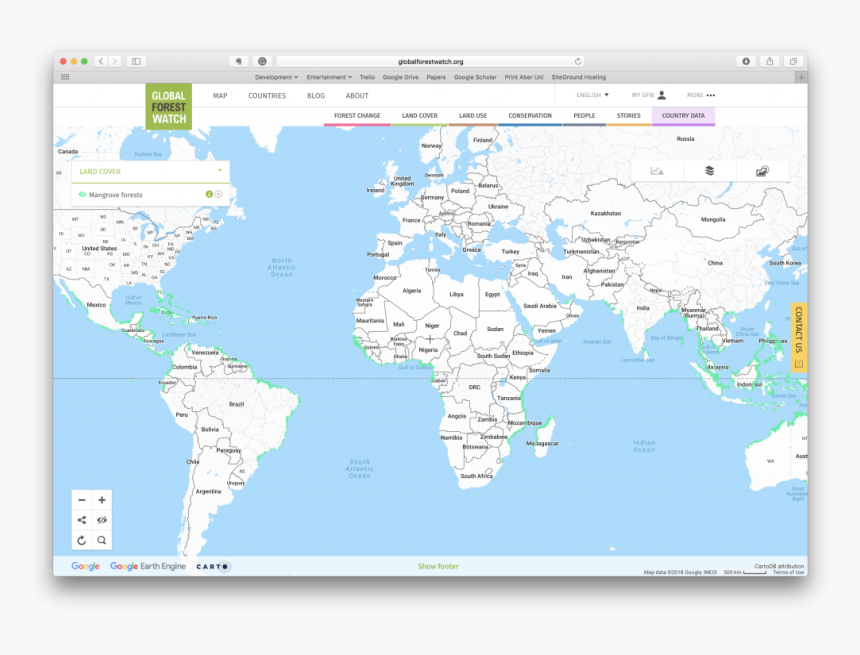Open the MORE menu
The height and width of the screenshot is (655, 860).
(696, 95)
